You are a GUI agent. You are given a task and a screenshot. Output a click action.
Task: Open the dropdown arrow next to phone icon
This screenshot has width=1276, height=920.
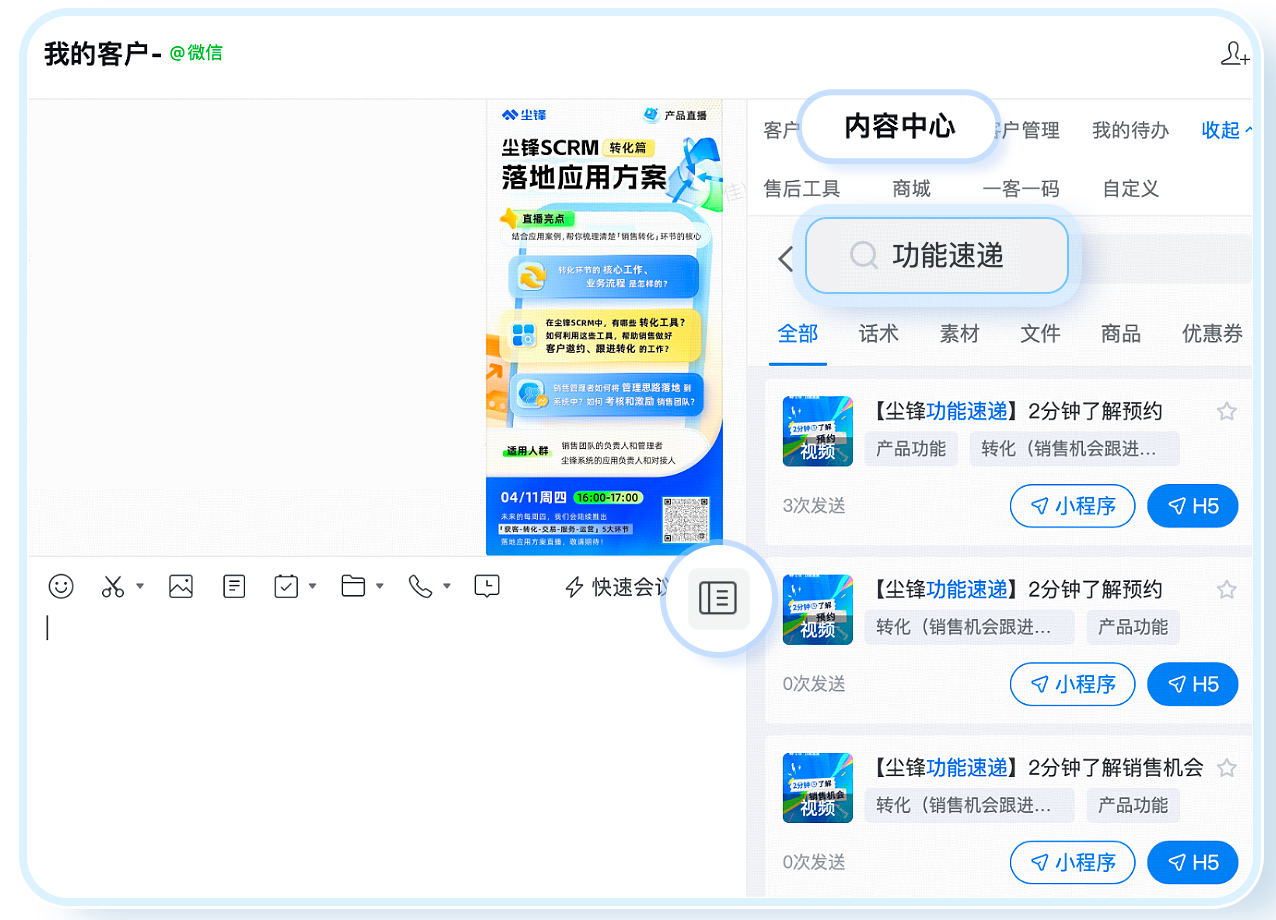447,587
